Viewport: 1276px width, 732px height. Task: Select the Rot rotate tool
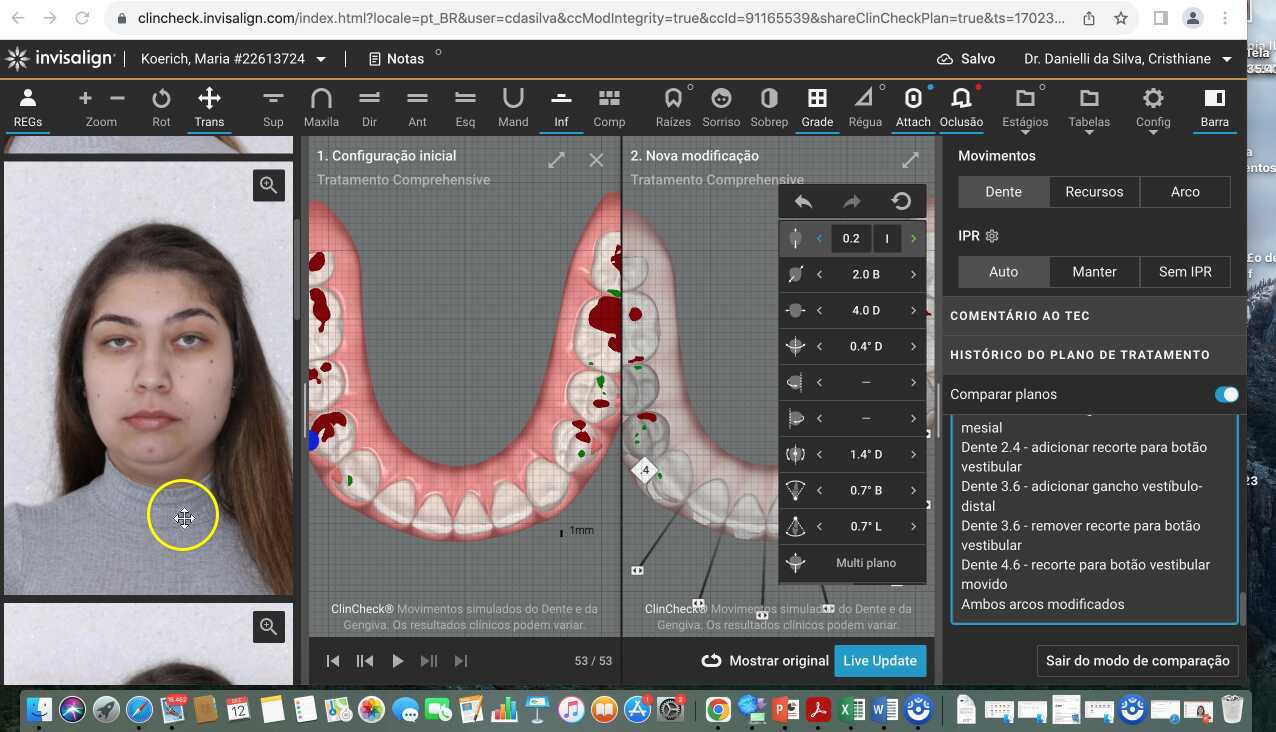(x=161, y=107)
